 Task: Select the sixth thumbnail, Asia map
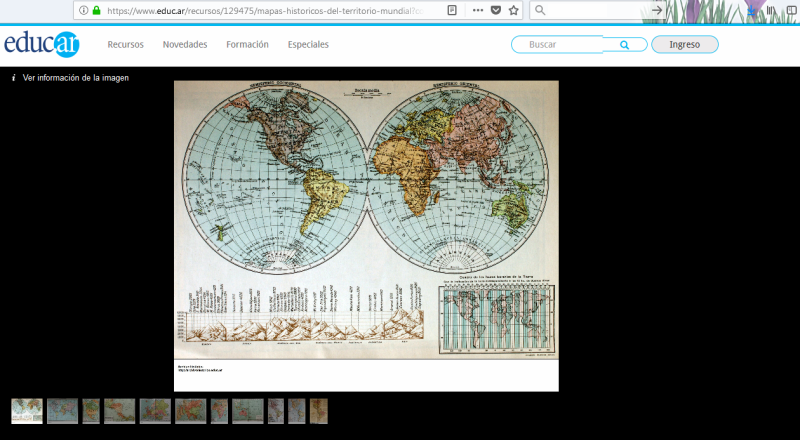[x=190, y=411]
